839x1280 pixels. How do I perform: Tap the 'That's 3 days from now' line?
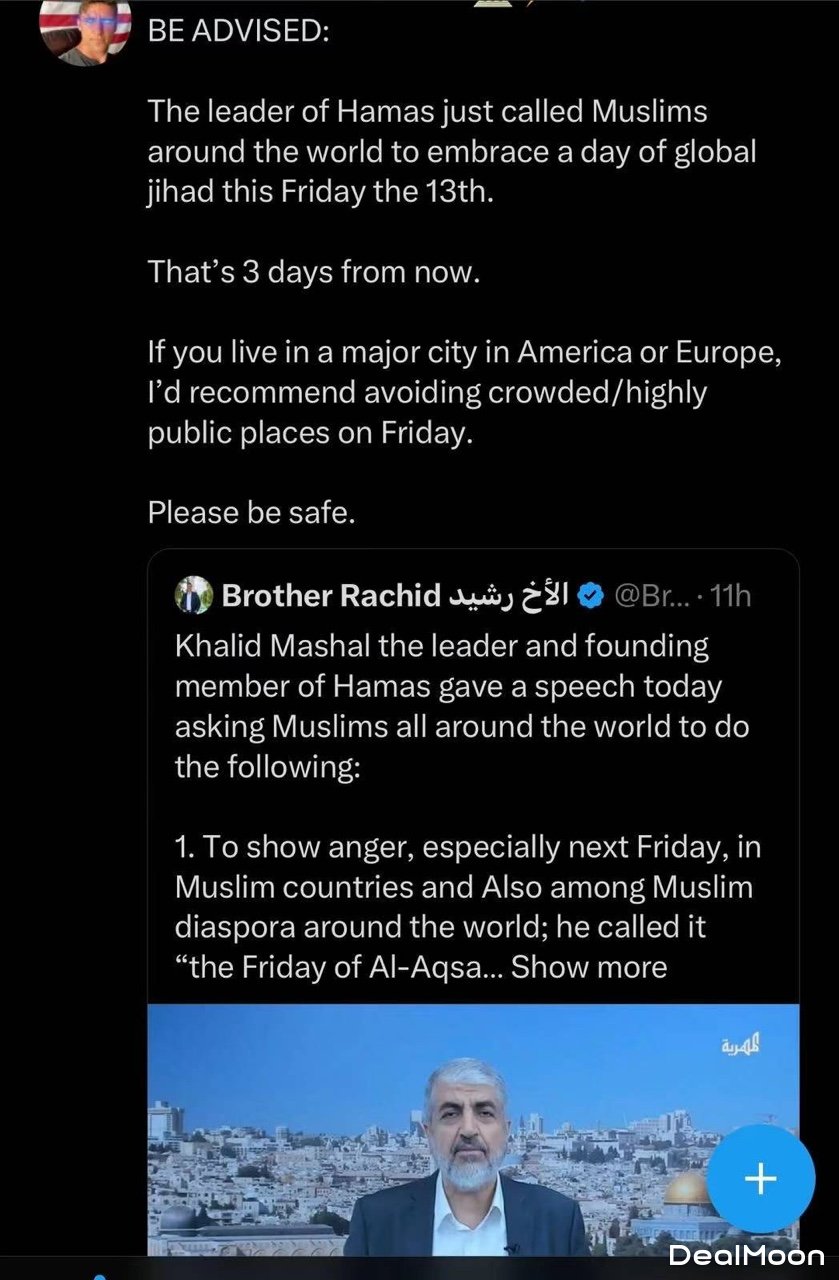[314, 271]
